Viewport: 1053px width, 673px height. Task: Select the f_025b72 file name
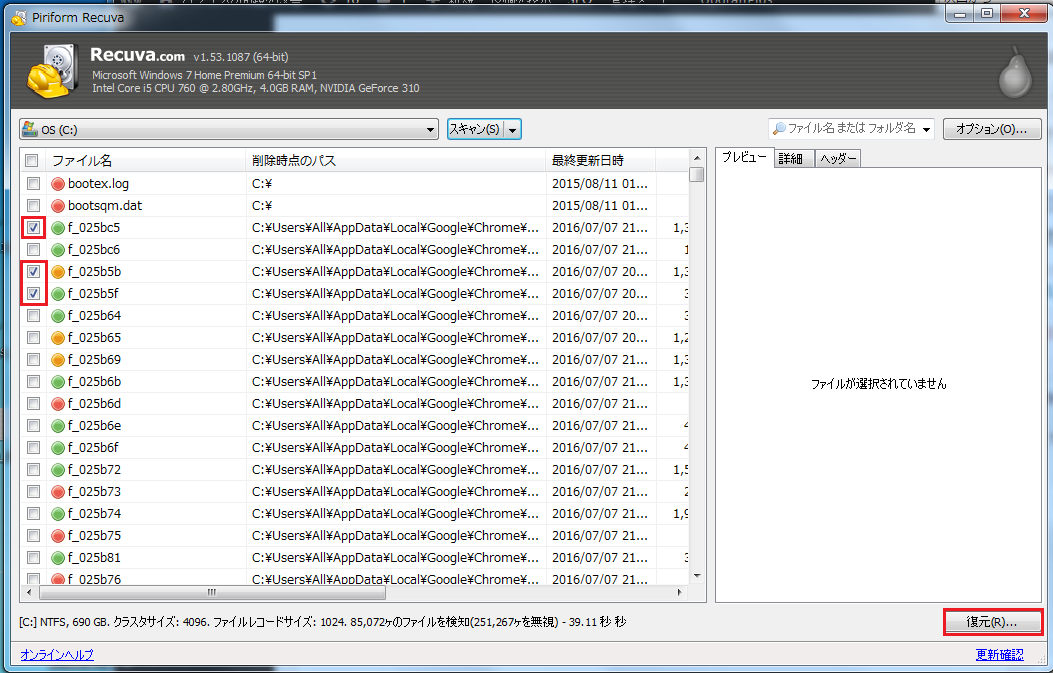pyautogui.click(x=95, y=469)
